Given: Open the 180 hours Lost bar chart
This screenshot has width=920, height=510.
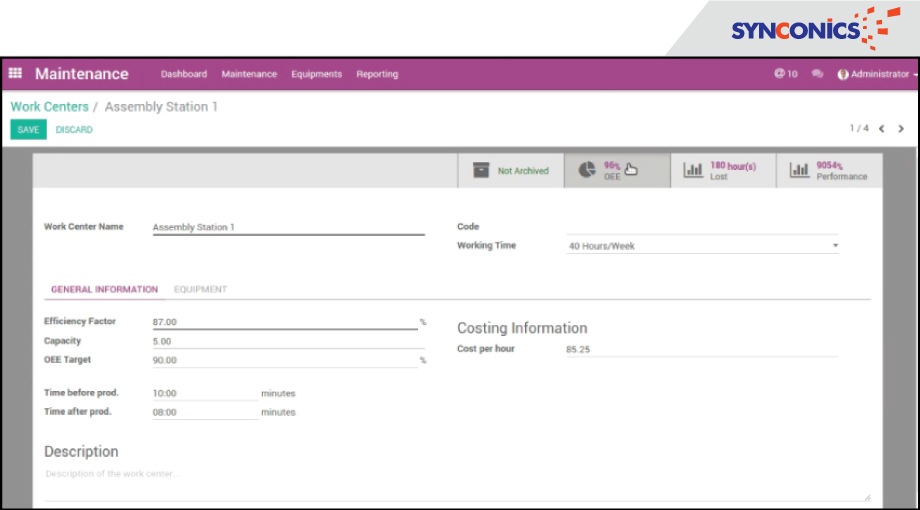Looking at the screenshot, I should click(x=693, y=170).
